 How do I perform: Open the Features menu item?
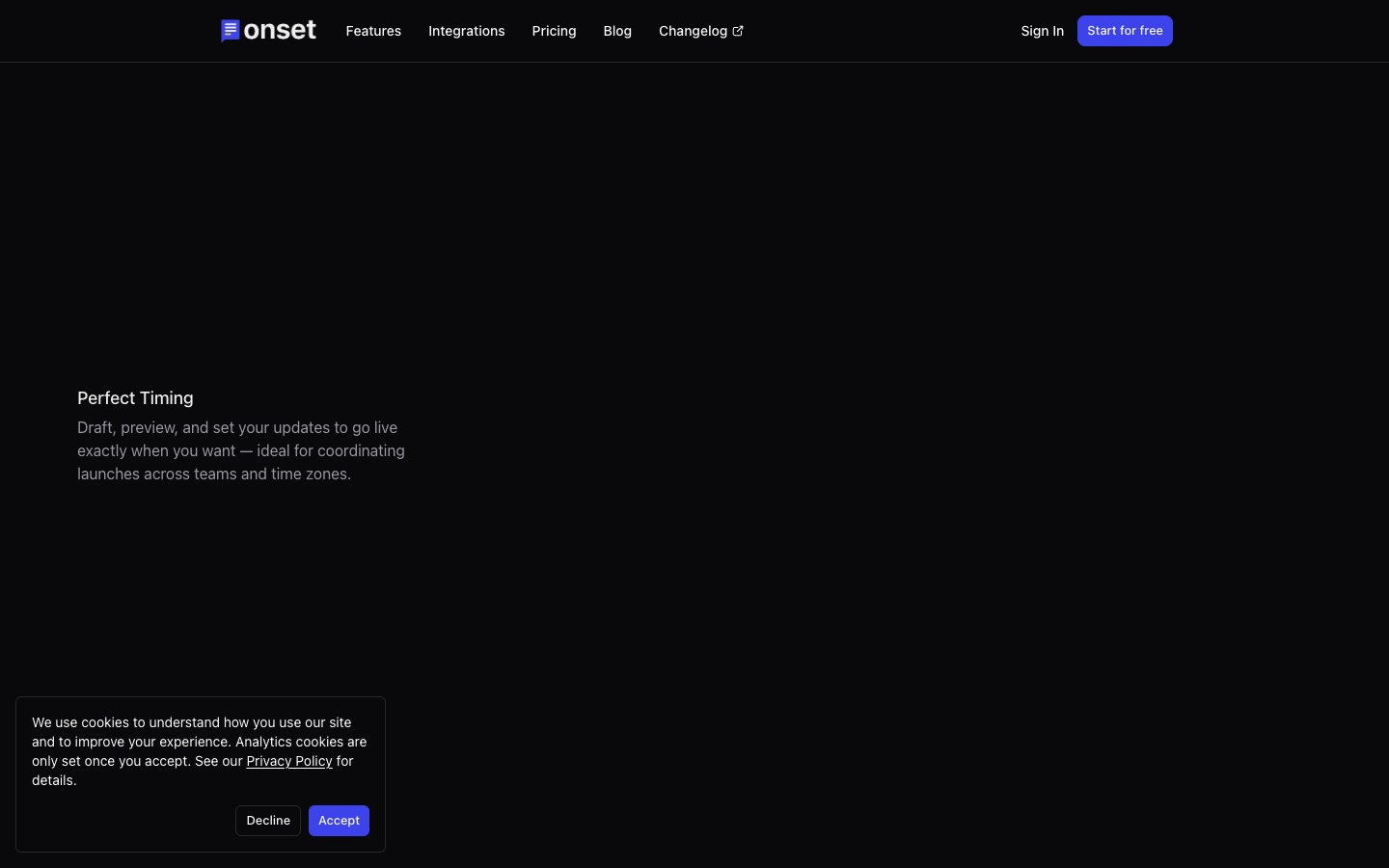point(373,31)
